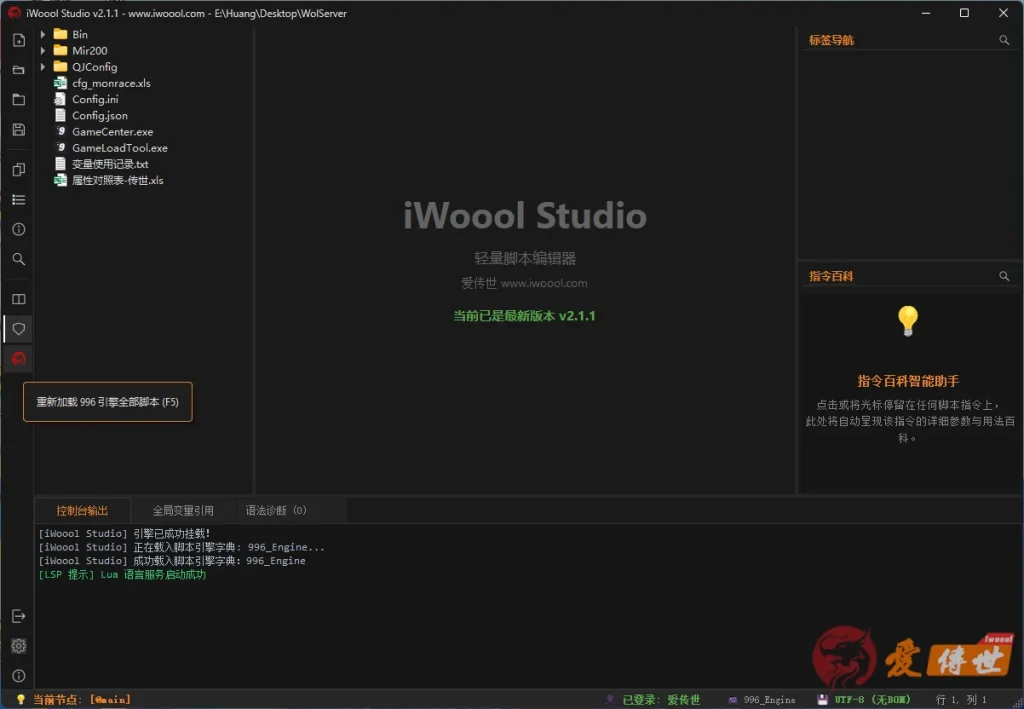Image resolution: width=1024 pixels, height=709 pixels.
Task: Select Config.json in the file tree
Action: pyautogui.click(x=100, y=116)
